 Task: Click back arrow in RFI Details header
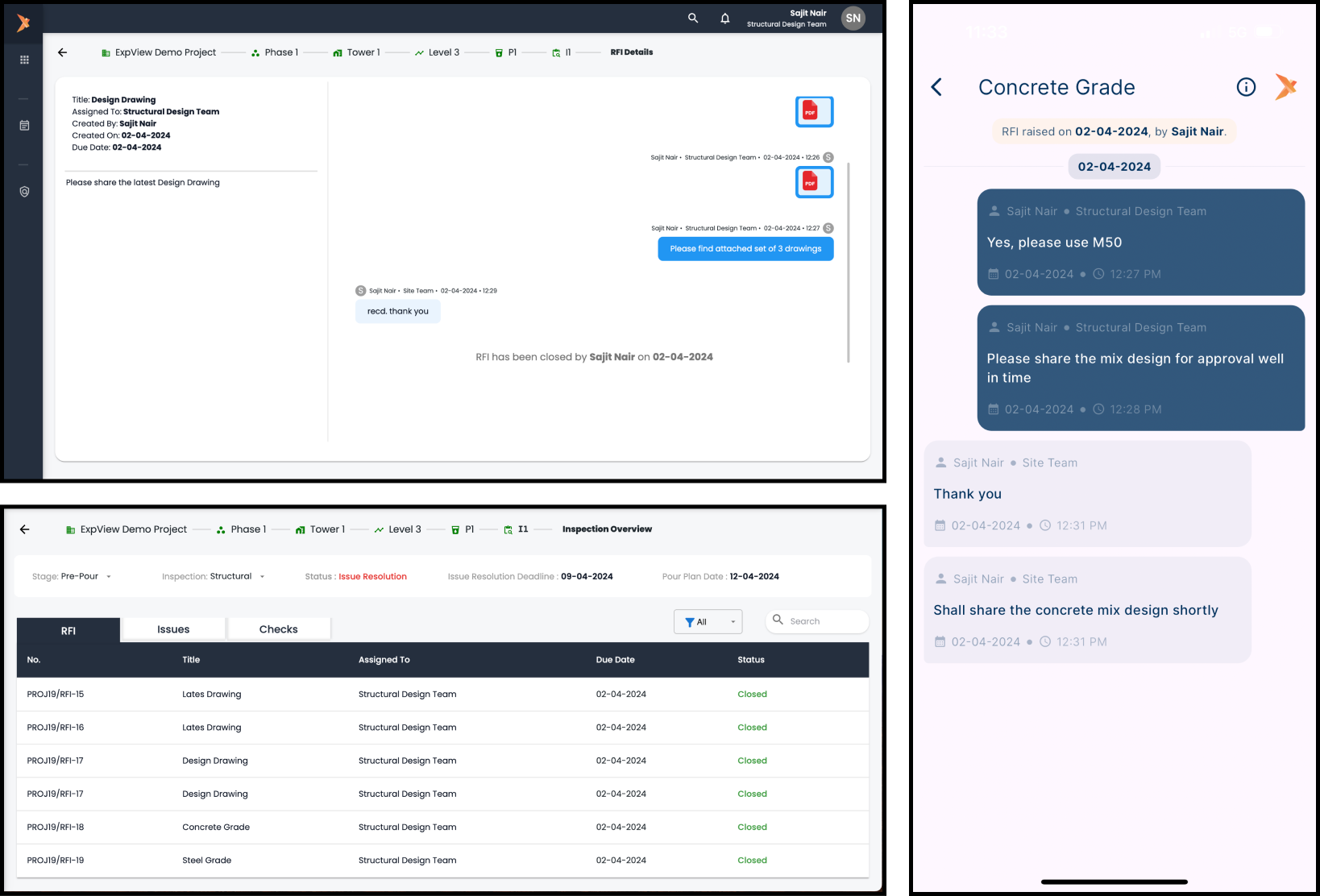pyautogui.click(x=63, y=52)
